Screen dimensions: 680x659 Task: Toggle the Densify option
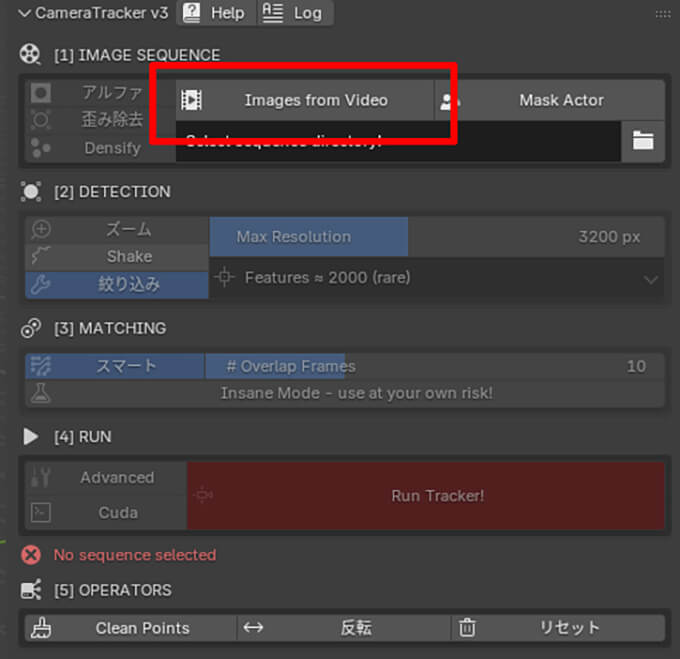pyautogui.click(x=100, y=148)
